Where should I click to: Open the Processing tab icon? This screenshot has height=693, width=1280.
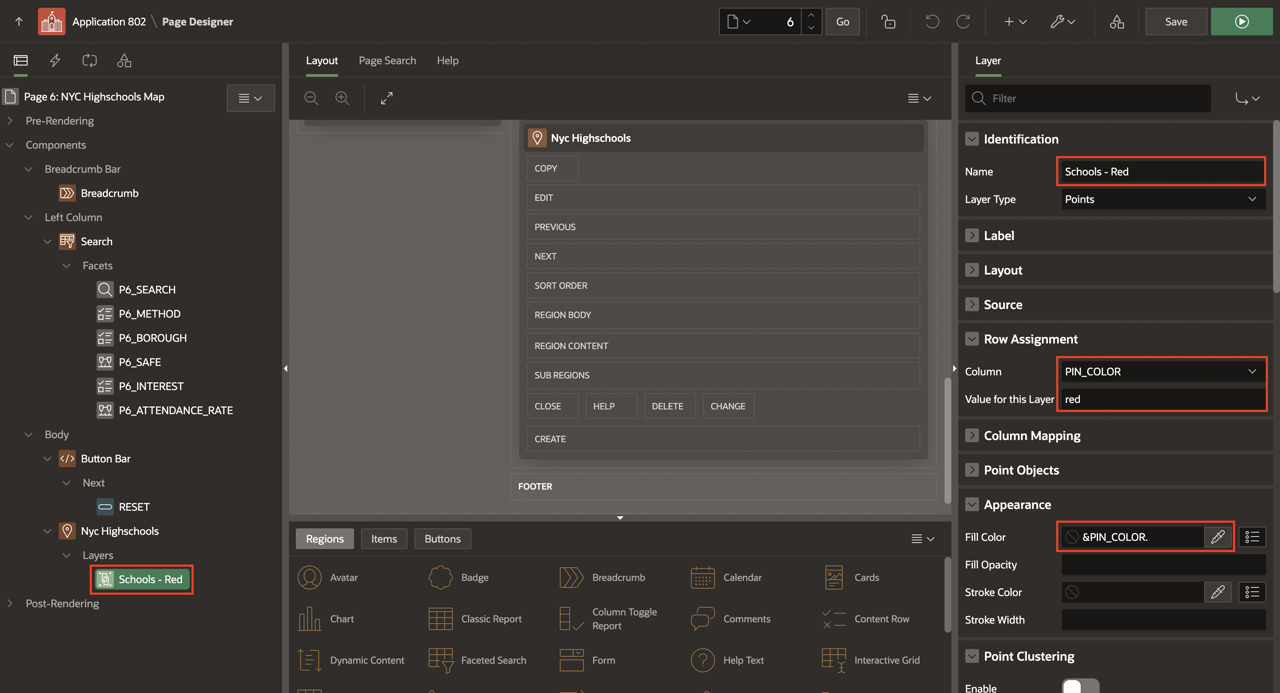point(89,61)
